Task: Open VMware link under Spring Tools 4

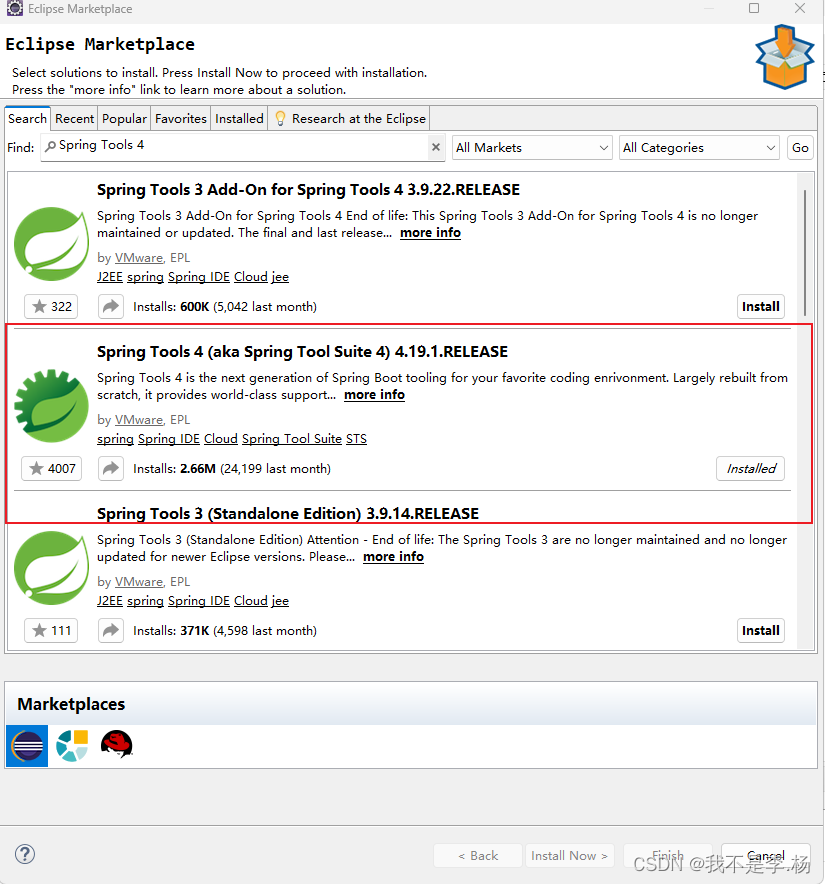Action: tap(139, 420)
